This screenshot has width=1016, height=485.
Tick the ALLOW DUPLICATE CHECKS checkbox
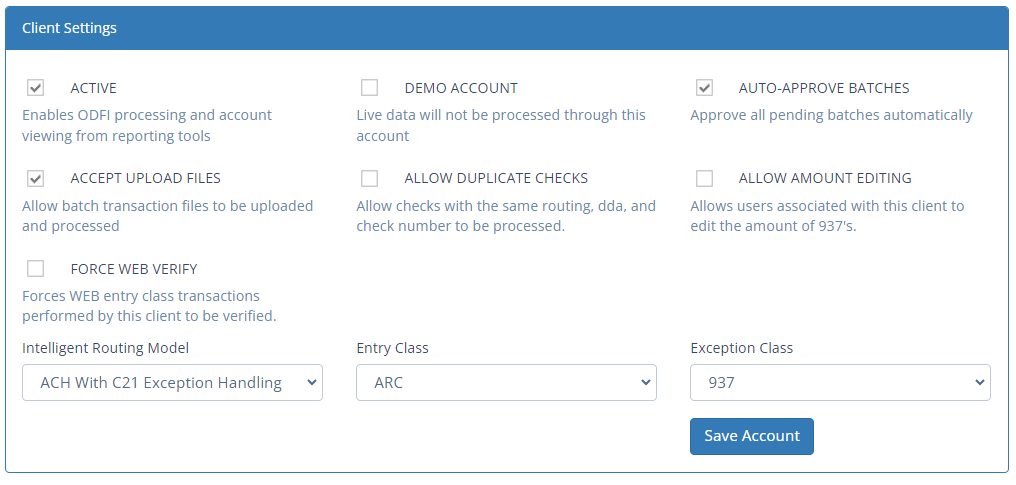coord(370,179)
